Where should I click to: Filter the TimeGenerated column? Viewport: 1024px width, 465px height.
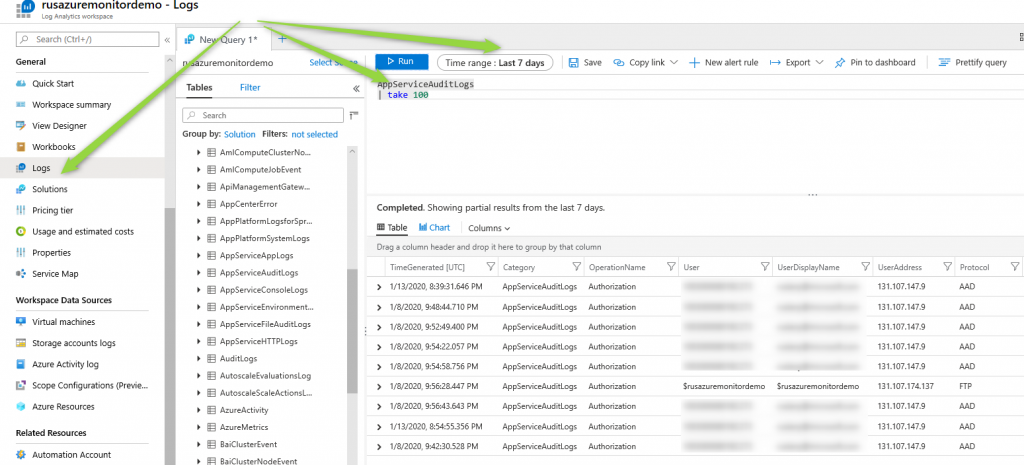coord(490,267)
